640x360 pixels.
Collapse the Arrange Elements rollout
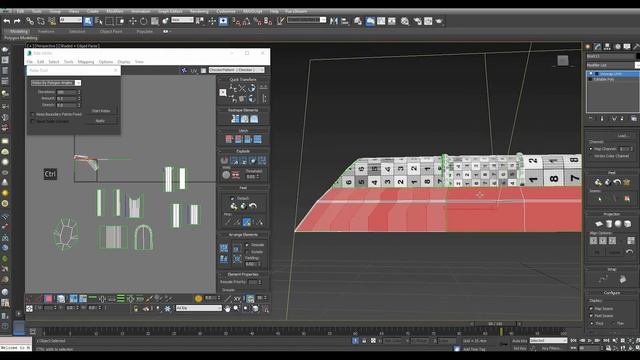(x=243, y=235)
